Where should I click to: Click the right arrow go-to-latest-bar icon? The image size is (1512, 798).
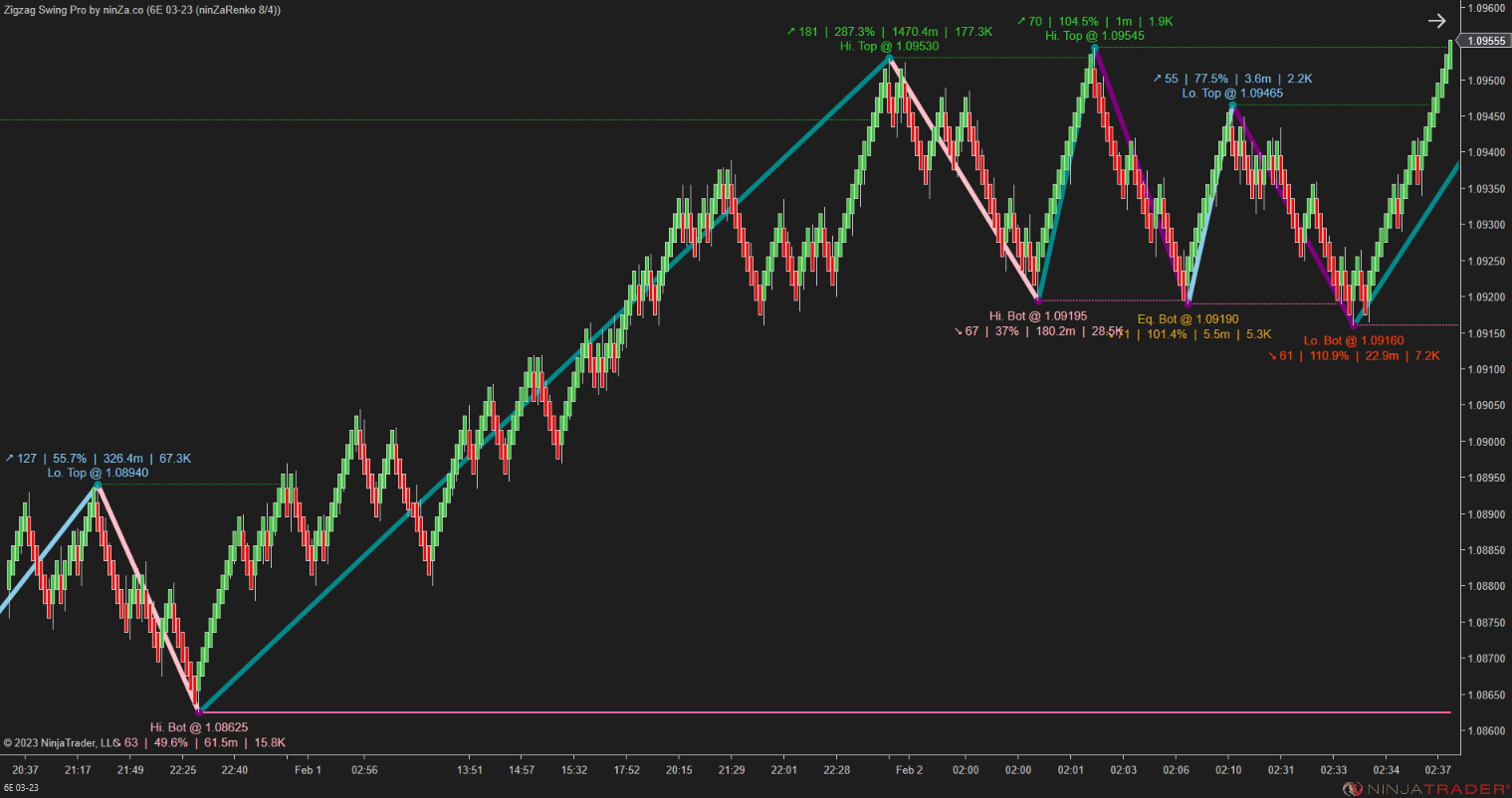click(1437, 20)
